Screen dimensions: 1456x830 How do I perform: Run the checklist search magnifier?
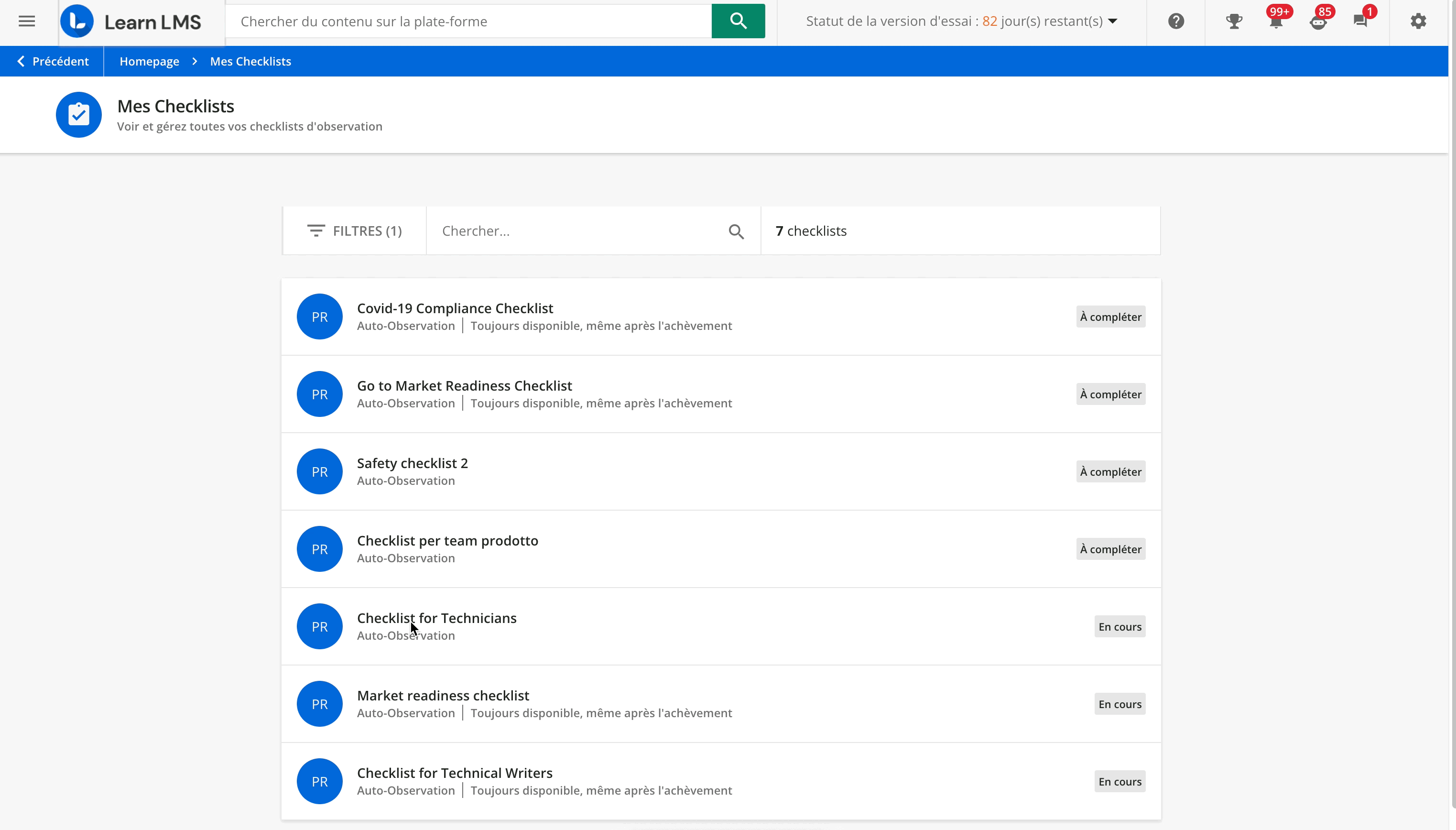[736, 231]
